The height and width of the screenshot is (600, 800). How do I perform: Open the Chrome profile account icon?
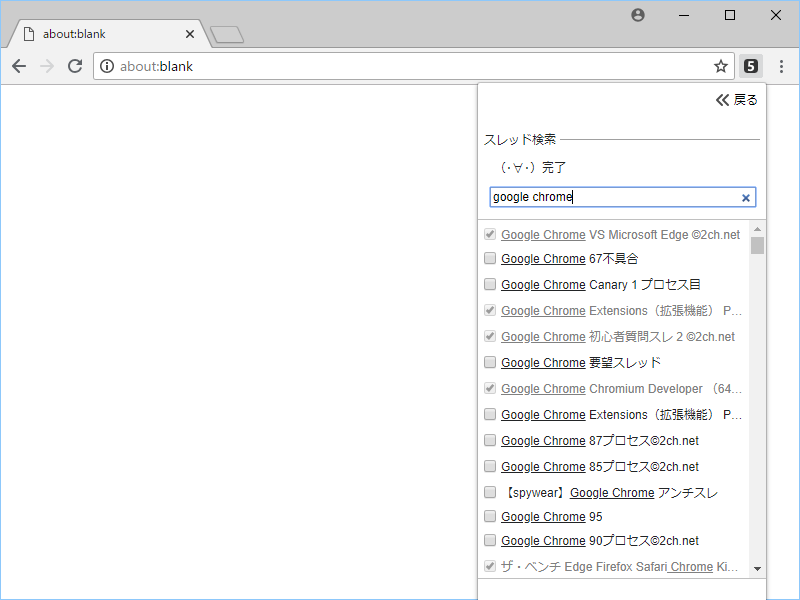point(638,15)
